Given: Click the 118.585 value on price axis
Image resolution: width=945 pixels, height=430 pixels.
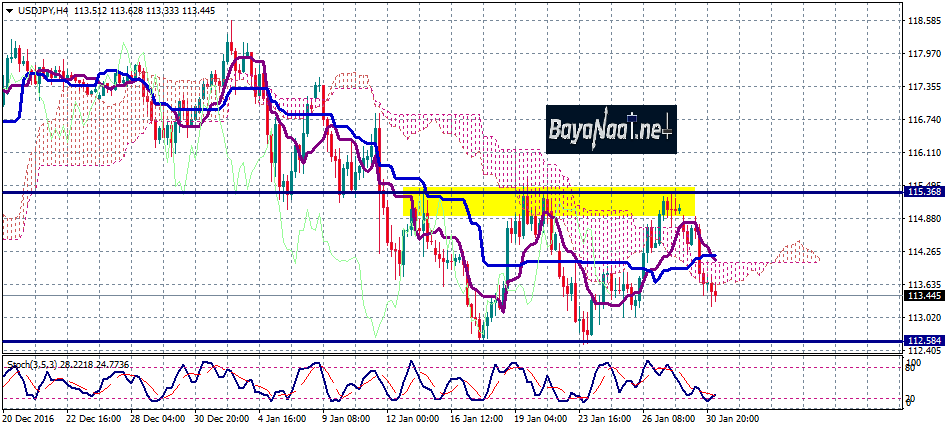Looking at the screenshot, I should (923, 20).
